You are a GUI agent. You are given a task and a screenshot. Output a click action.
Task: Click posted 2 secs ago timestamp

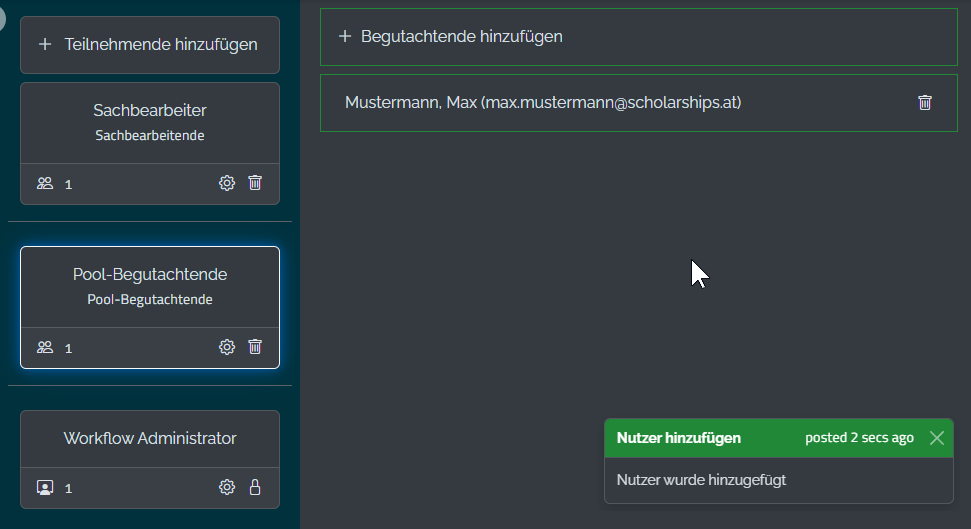coord(859,438)
